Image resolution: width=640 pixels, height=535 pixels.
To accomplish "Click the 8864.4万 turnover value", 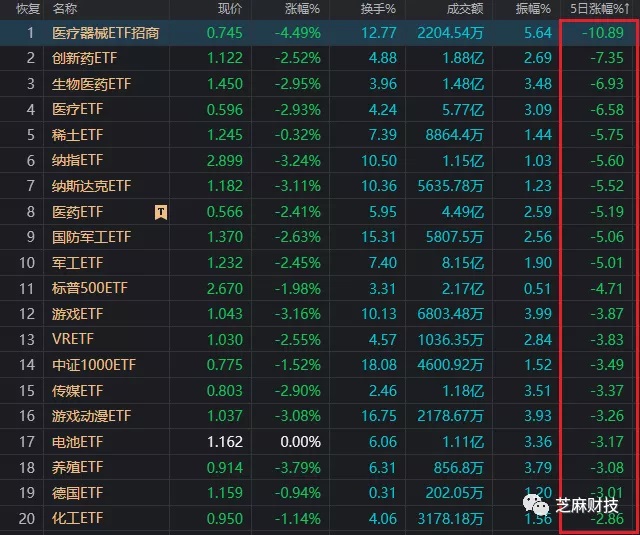I will click(455, 135).
